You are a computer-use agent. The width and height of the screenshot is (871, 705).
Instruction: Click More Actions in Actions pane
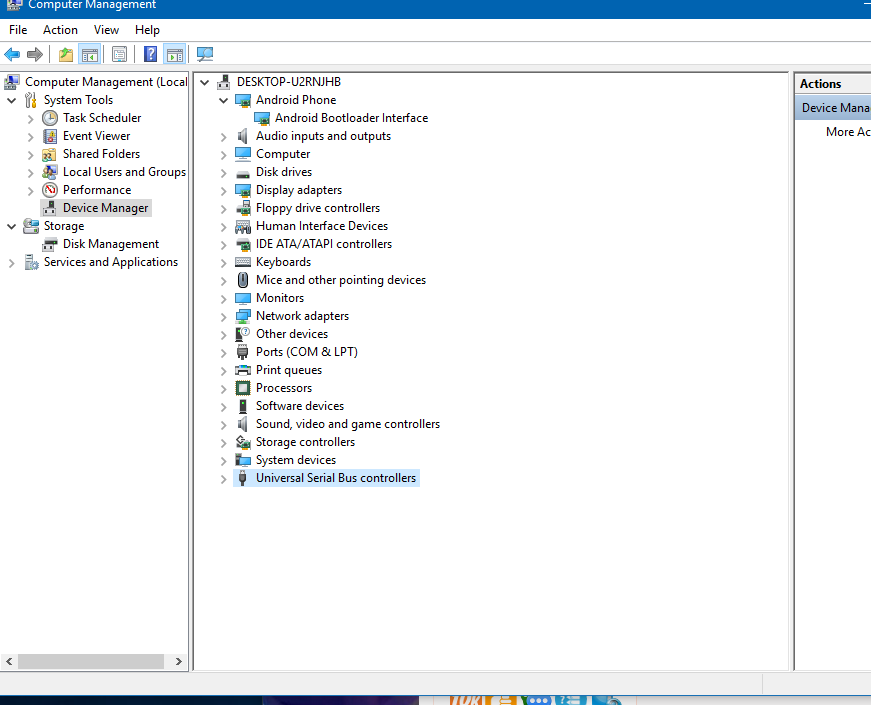[x=847, y=132]
